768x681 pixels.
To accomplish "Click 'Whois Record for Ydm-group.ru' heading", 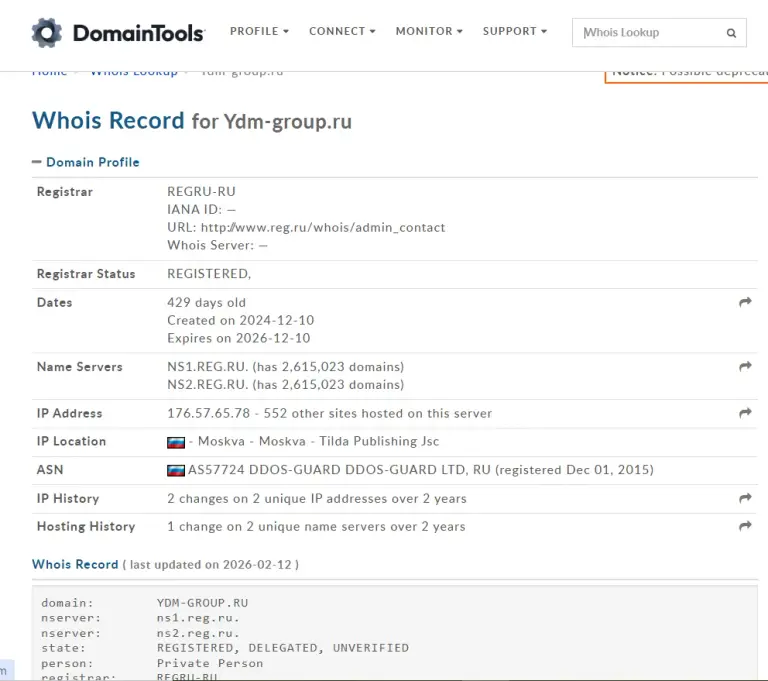I will click(x=192, y=121).
